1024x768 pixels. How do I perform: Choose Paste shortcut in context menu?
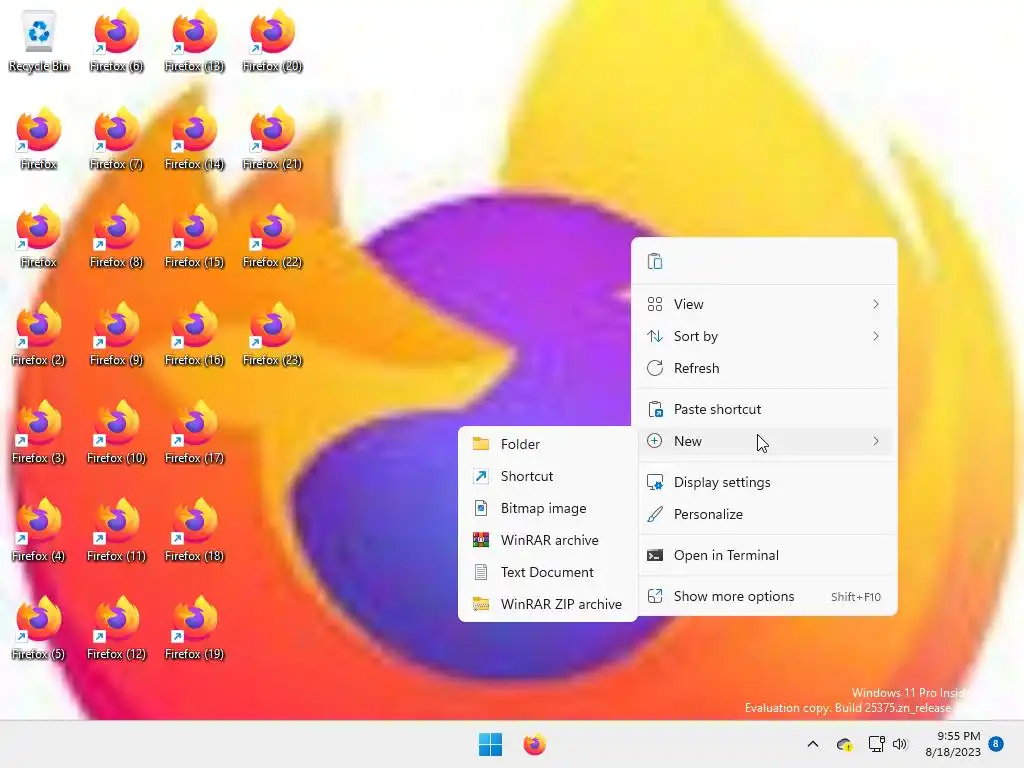763,409
